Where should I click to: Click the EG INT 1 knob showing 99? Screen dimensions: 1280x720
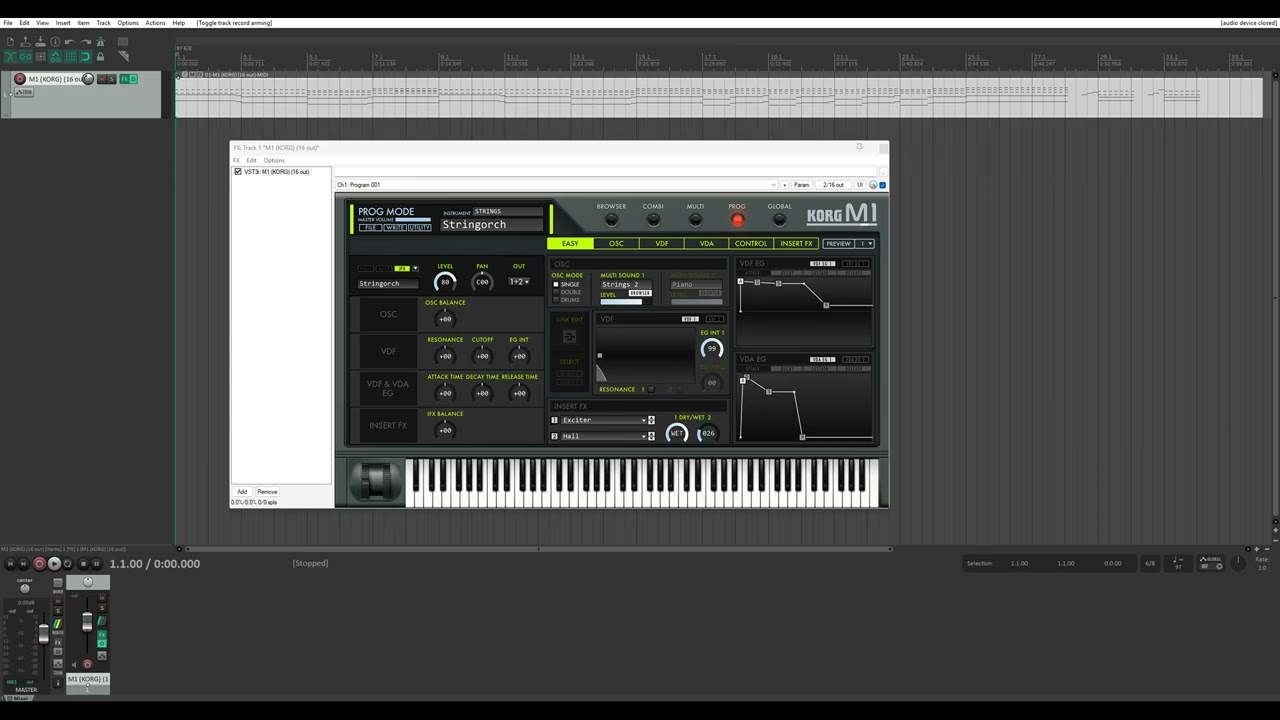click(711, 349)
